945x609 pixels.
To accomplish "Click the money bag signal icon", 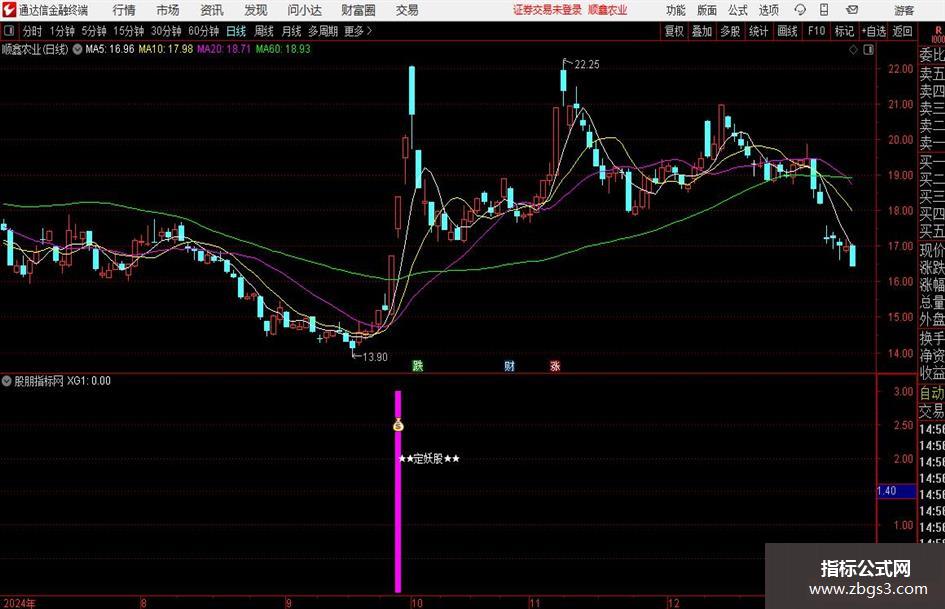I will [x=398, y=424].
